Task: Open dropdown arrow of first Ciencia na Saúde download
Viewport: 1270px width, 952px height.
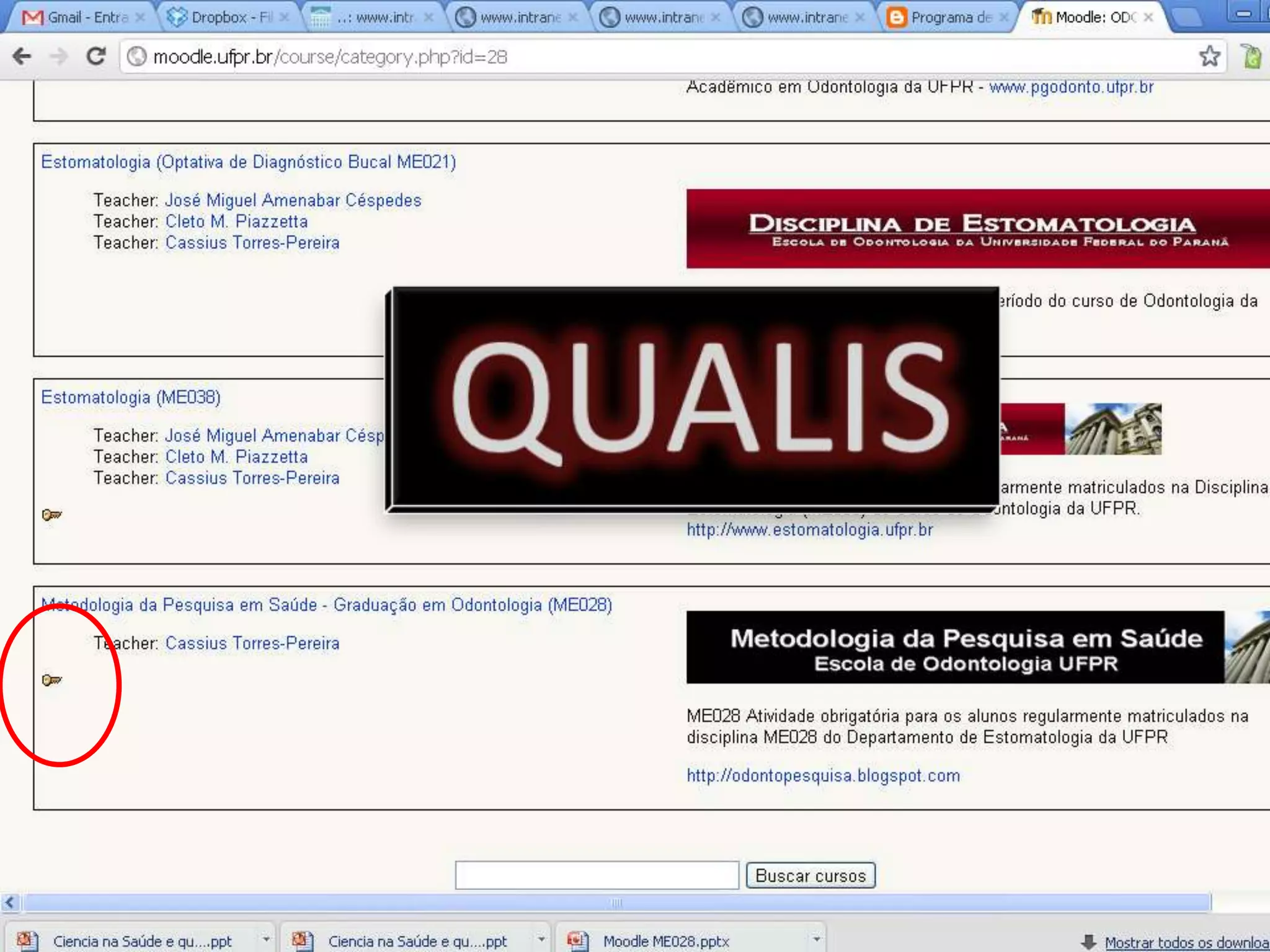Action: (266, 940)
